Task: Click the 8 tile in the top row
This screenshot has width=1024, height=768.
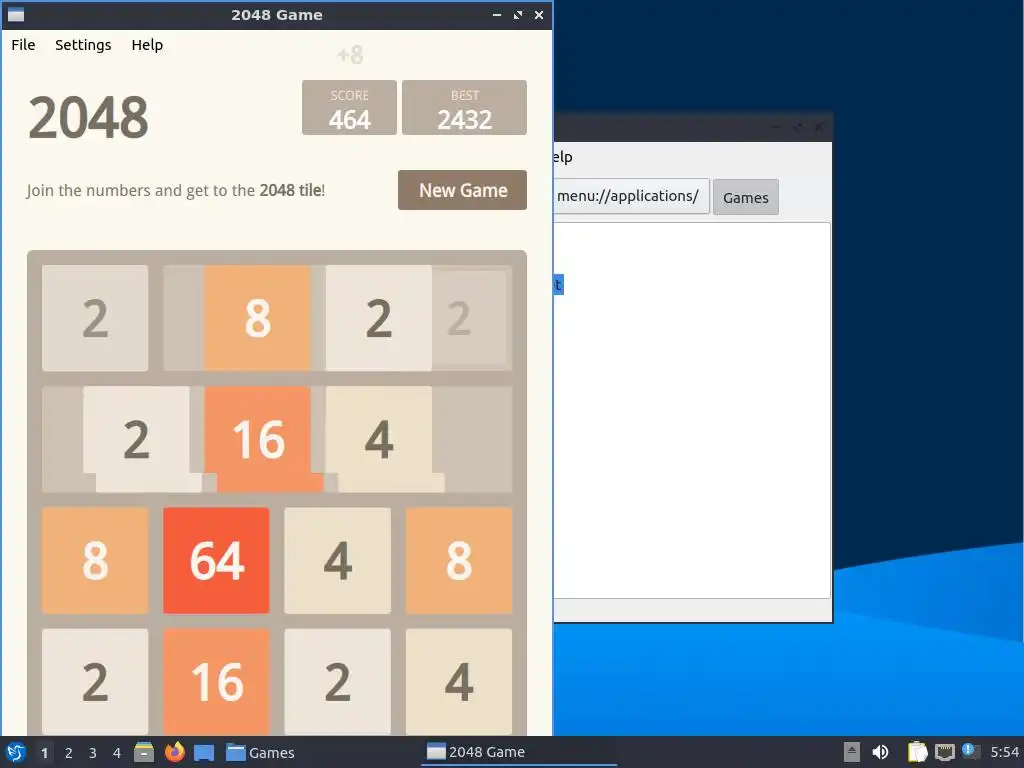Action: [x=257, y=318]
